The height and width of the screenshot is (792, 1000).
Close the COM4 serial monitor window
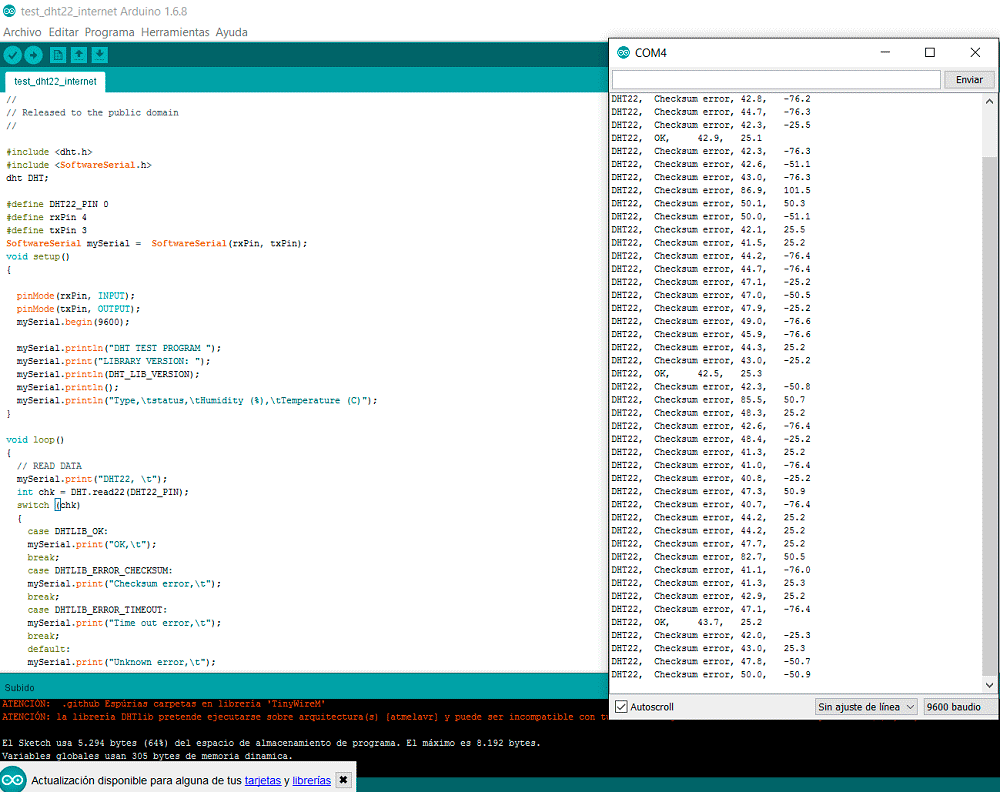coord(975,52)
